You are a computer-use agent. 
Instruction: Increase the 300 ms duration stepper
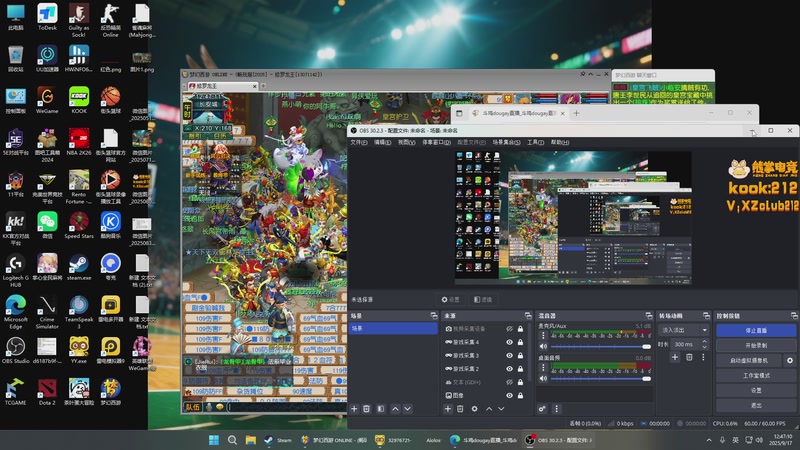tap(705, 341)
